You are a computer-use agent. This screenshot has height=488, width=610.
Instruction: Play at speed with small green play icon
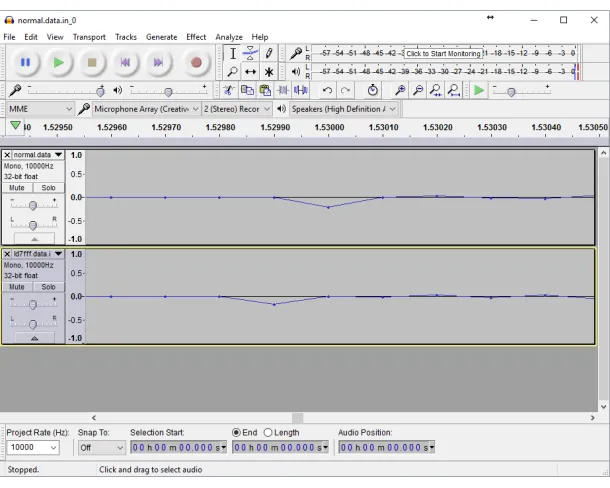[479, 91]
